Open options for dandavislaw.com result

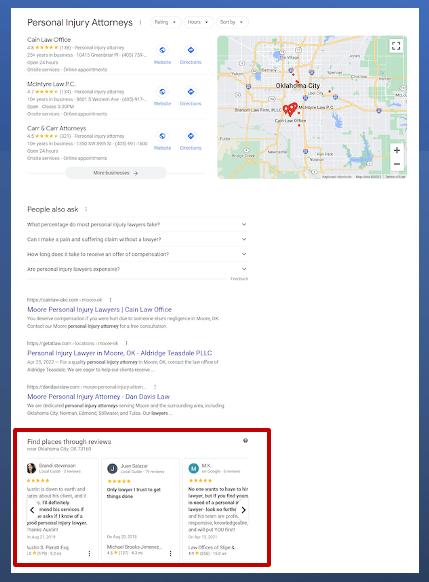[x=155, y=387]
